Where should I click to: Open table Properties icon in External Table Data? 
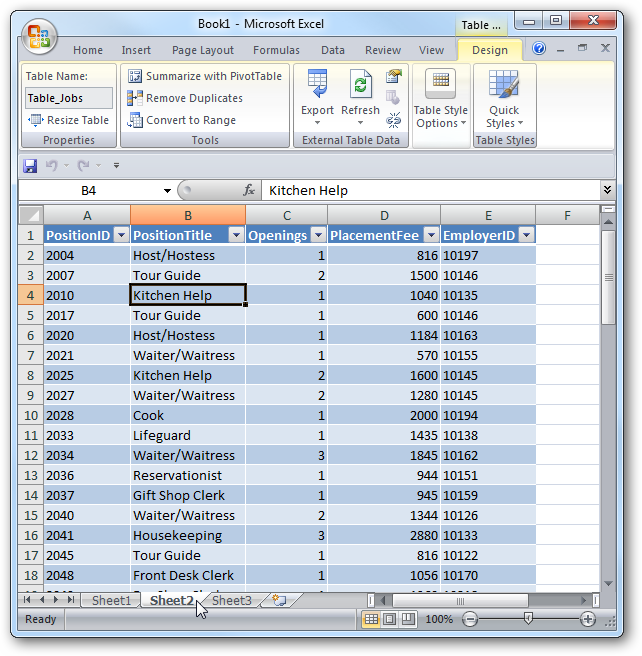(x=394, y=76)
